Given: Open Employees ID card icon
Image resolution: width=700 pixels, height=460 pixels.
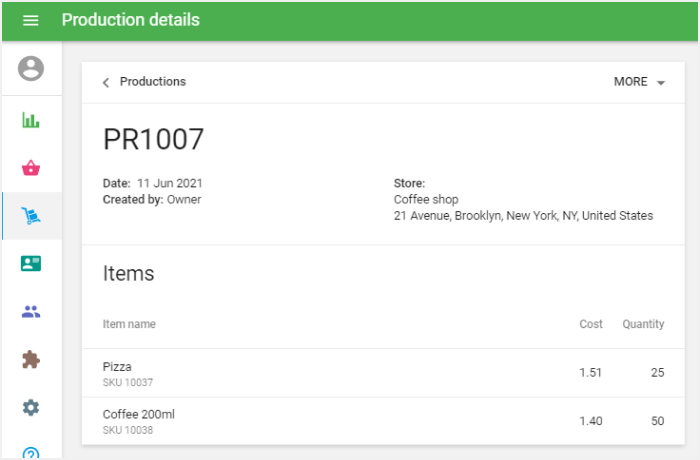Looking at the screenshot, I should tap(31, 263).
